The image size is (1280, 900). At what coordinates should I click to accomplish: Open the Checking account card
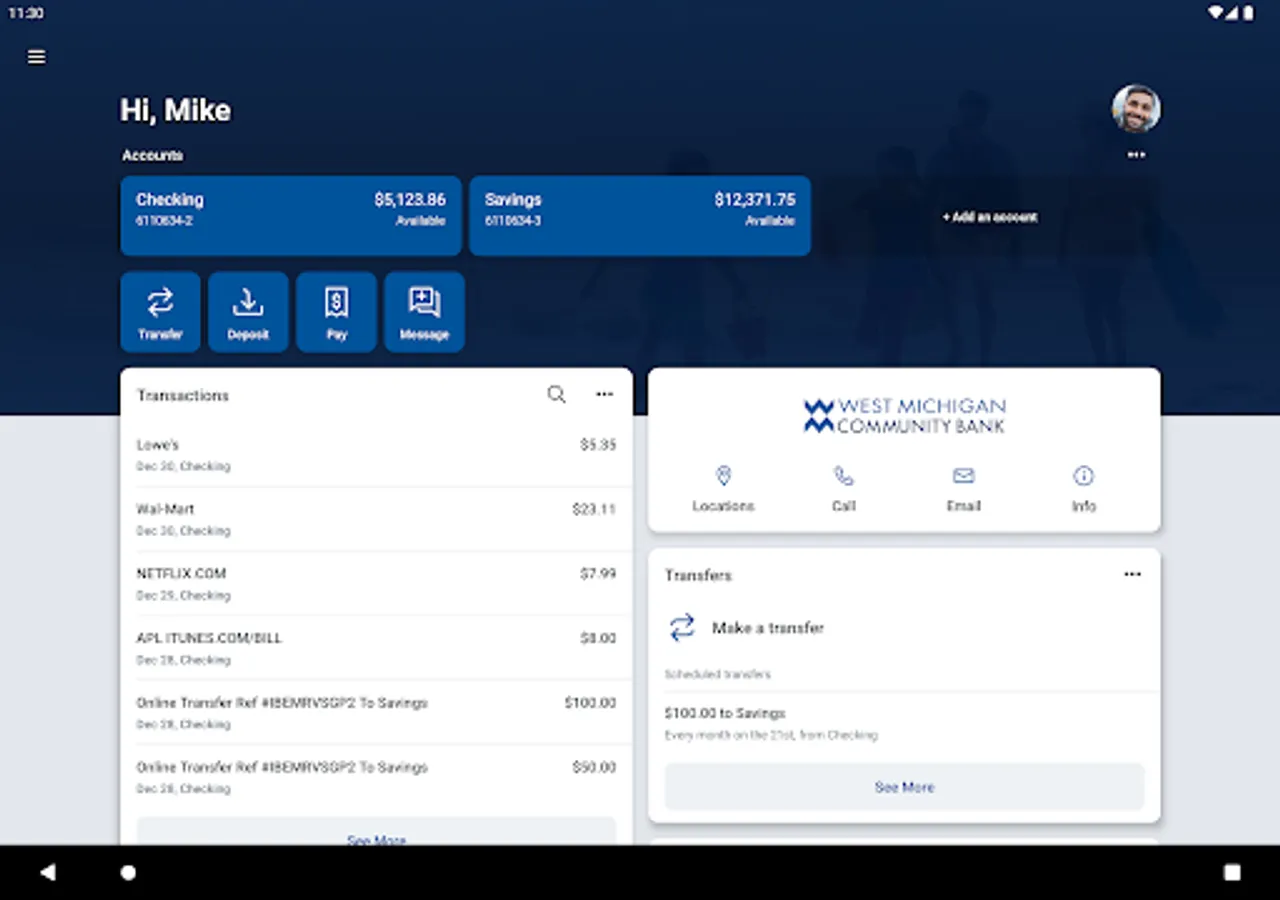coord(291,216)
